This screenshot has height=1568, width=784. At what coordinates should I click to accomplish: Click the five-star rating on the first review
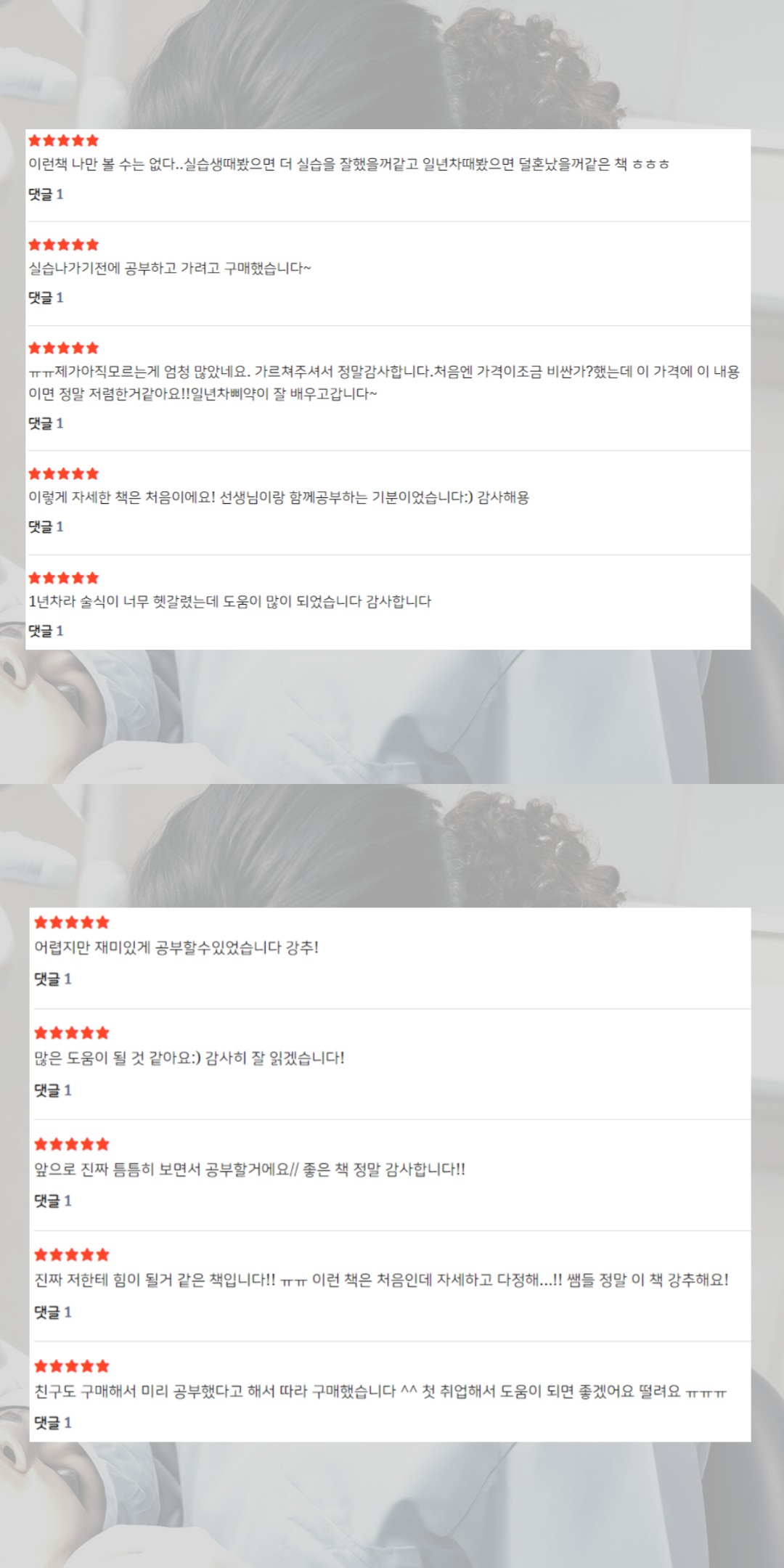63,141
